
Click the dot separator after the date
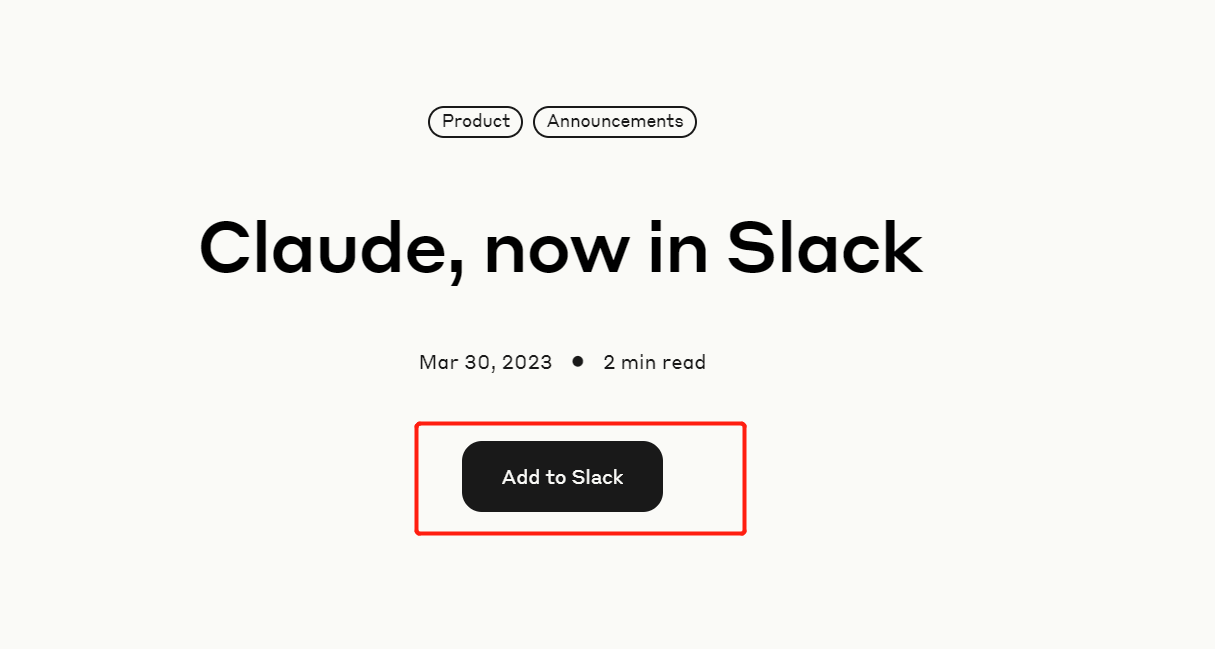tap(578, 361)
